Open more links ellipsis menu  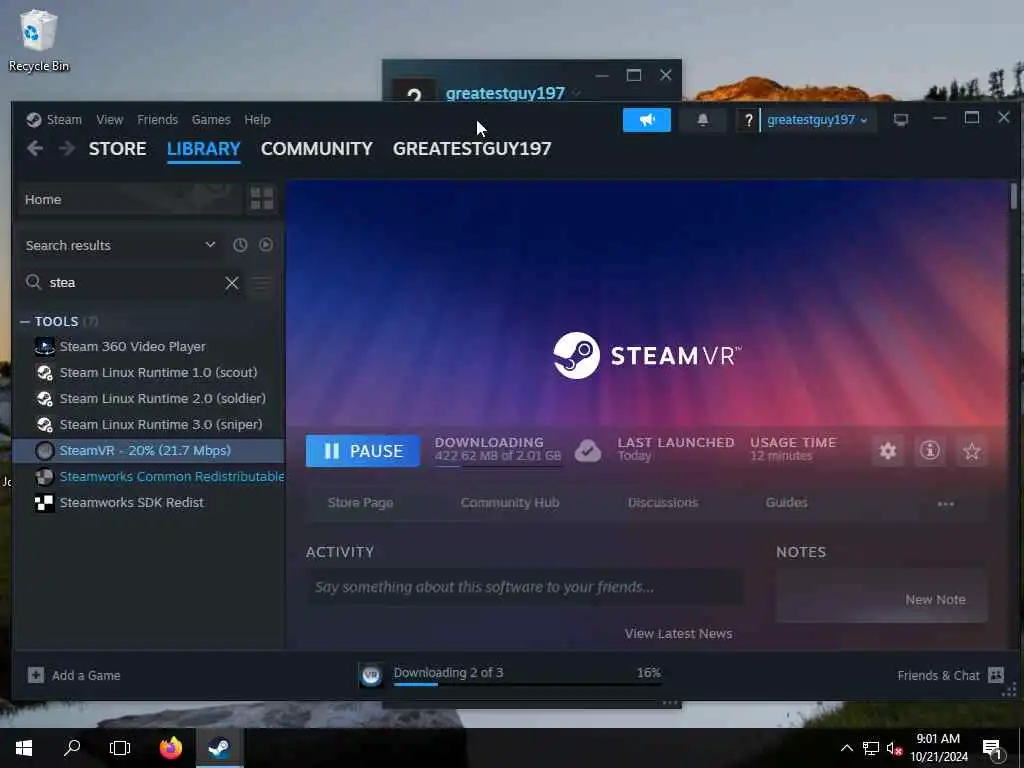coord(946,504)
